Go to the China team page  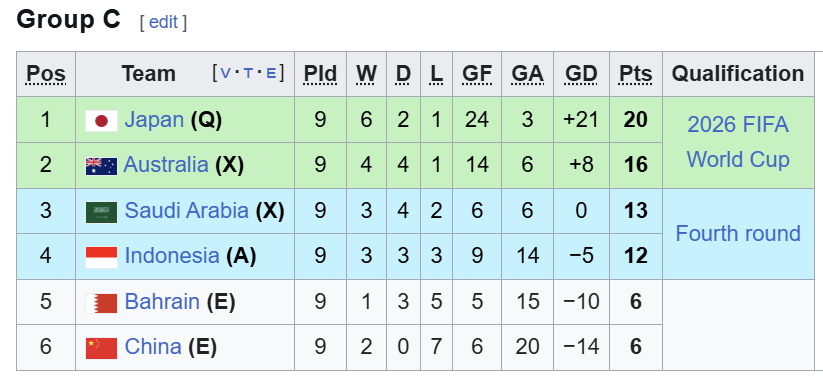point(153,347)
